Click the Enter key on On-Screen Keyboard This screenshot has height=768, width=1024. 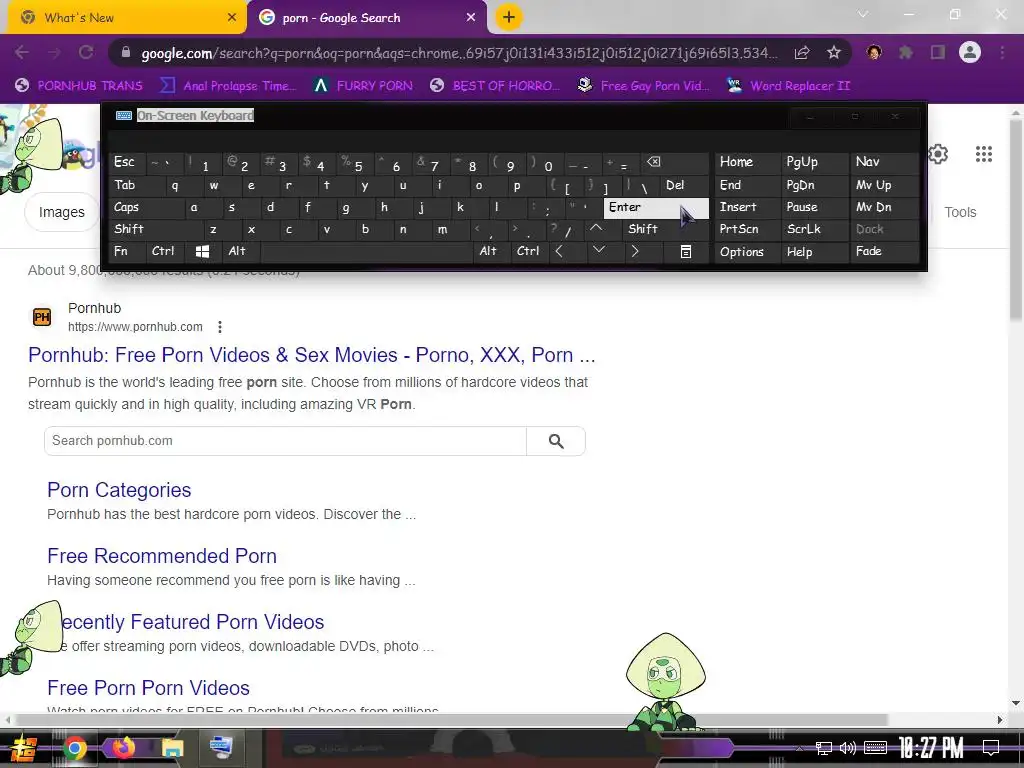tap(656, 207)
